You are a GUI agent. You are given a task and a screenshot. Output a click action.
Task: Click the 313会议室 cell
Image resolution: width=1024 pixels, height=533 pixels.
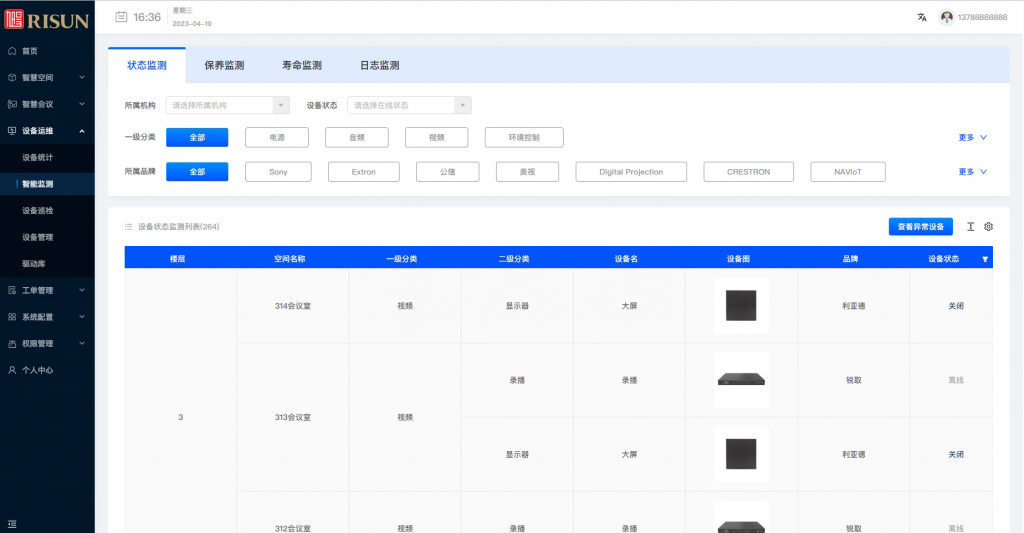click(293, 417)
